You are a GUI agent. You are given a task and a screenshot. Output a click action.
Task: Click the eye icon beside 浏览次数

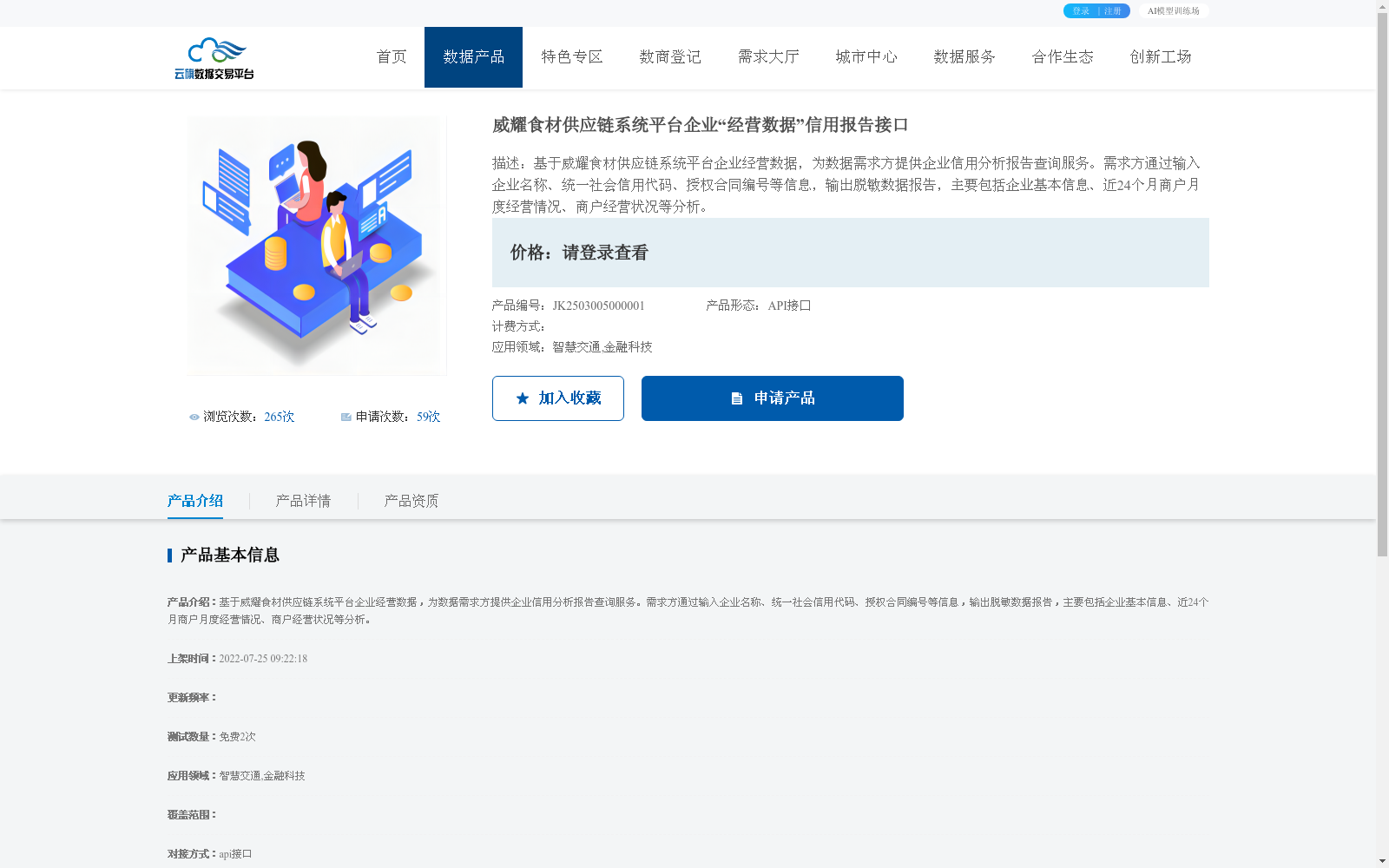[194, 418]
